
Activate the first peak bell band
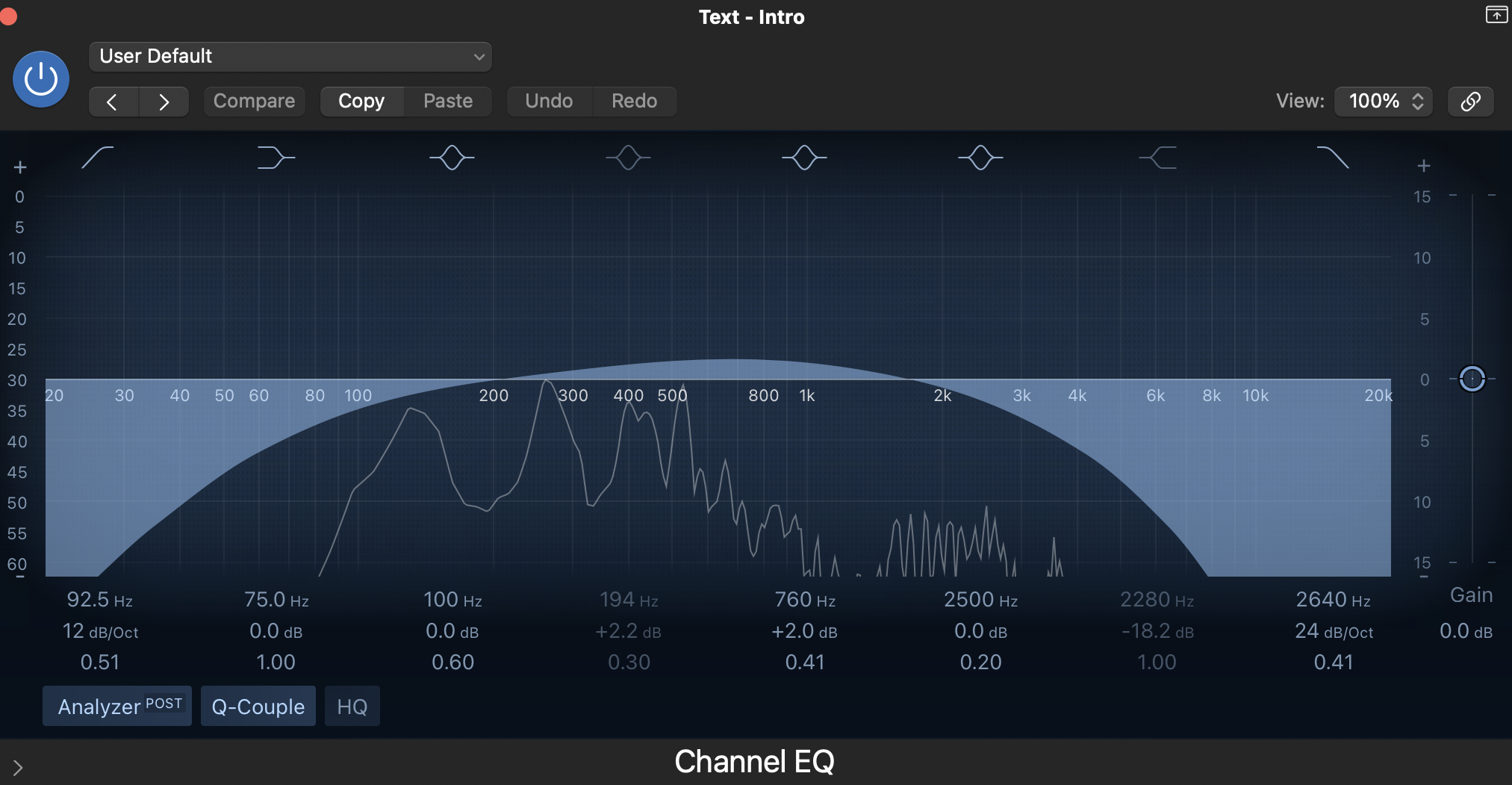[452, 157]
